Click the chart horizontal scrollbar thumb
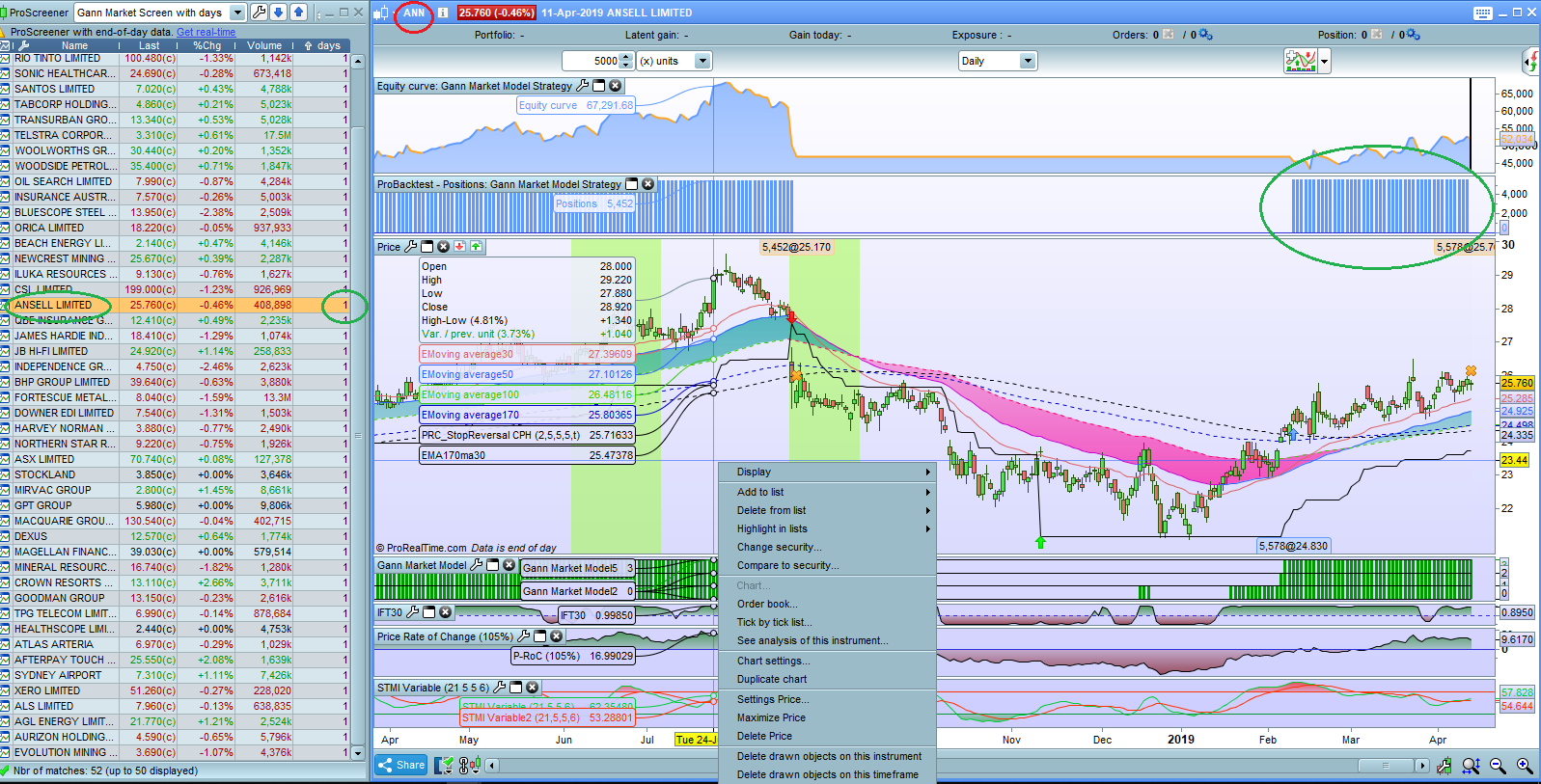1541x784 pixels. coord(1385,766)
